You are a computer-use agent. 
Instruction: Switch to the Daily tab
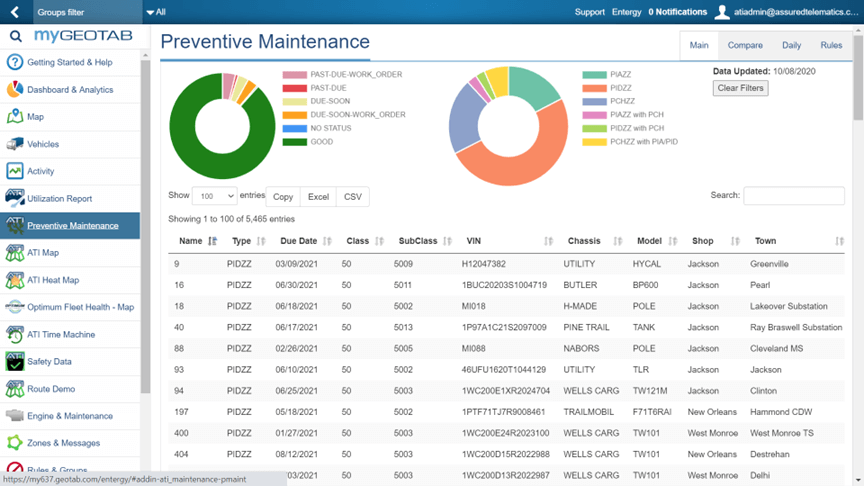coord(791,45)
